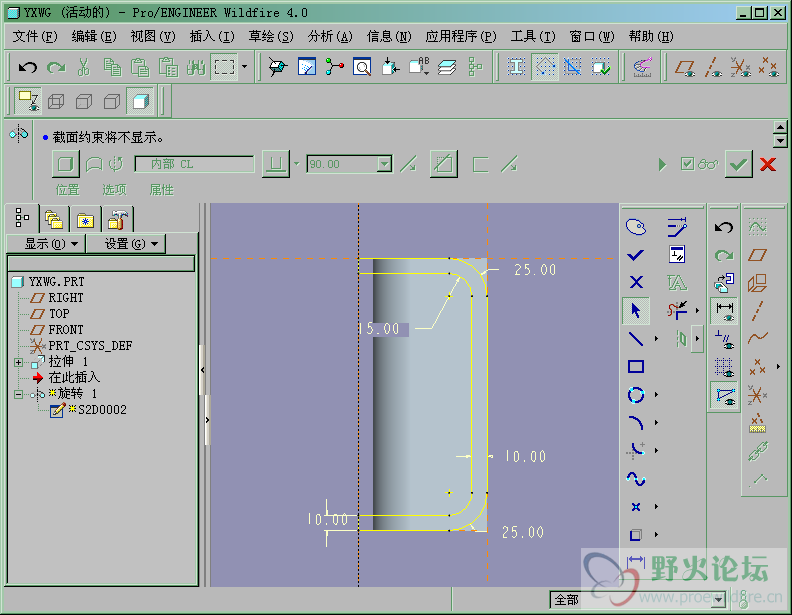This screenshot has width=792, height=615.
Task: Select FRONT datum plane in tree
Action: click(66, 330)
